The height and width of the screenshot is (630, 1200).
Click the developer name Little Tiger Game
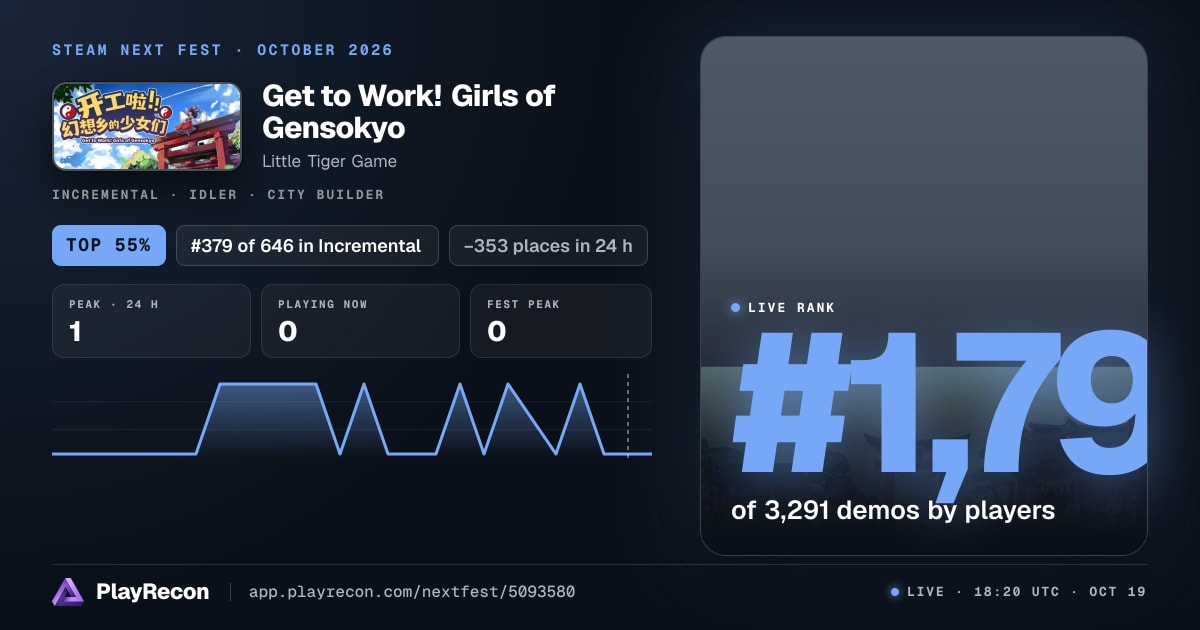pyautogui.click(x=329, y=161)
